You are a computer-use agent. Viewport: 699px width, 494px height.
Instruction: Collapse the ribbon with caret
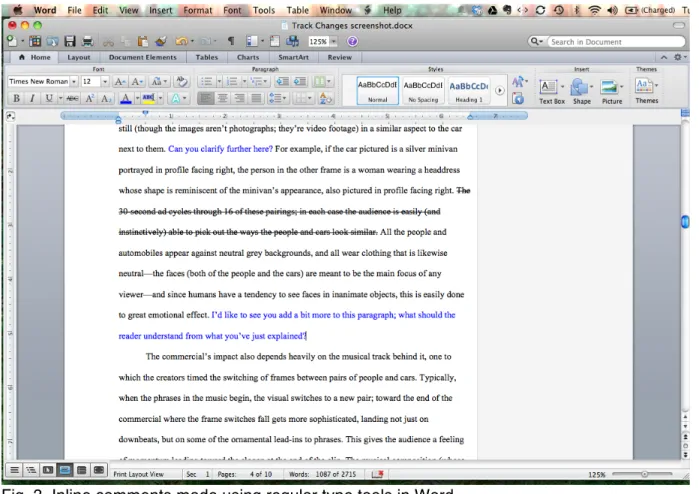click(x=664, y=57)
